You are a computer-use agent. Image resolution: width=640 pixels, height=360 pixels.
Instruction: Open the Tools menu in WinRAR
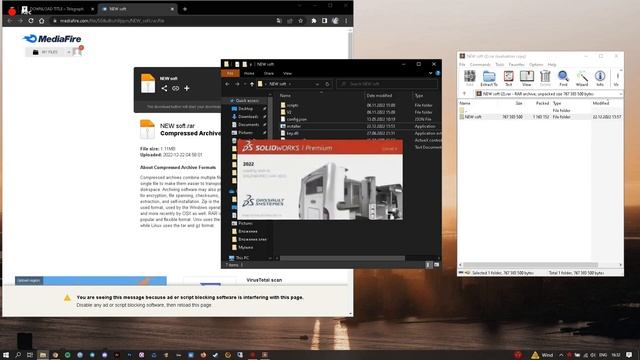point(500,64)
